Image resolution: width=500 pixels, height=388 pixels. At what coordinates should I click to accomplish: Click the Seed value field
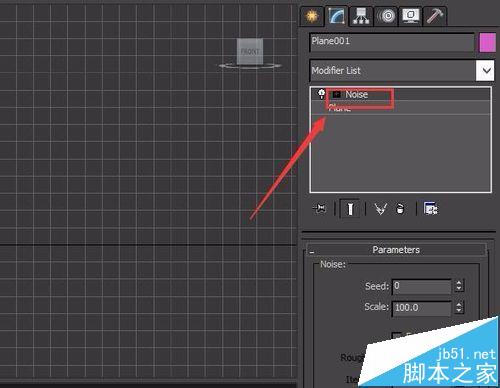click(x=422, y=286)
